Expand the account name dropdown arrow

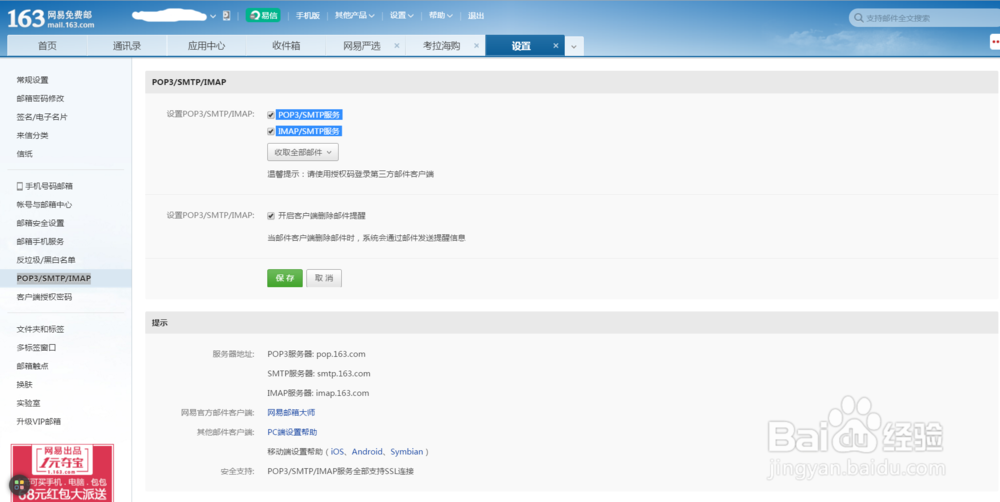pyautogui.click(x=213, y=17)
